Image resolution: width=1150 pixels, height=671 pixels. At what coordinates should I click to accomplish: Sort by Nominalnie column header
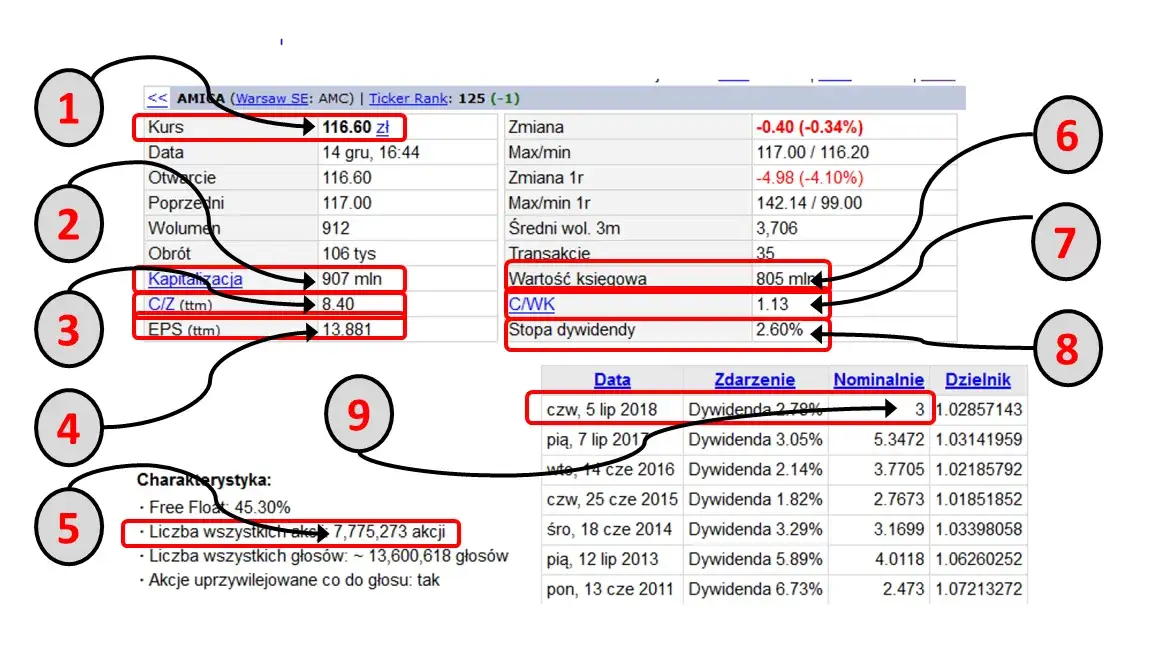pos(879,379)
